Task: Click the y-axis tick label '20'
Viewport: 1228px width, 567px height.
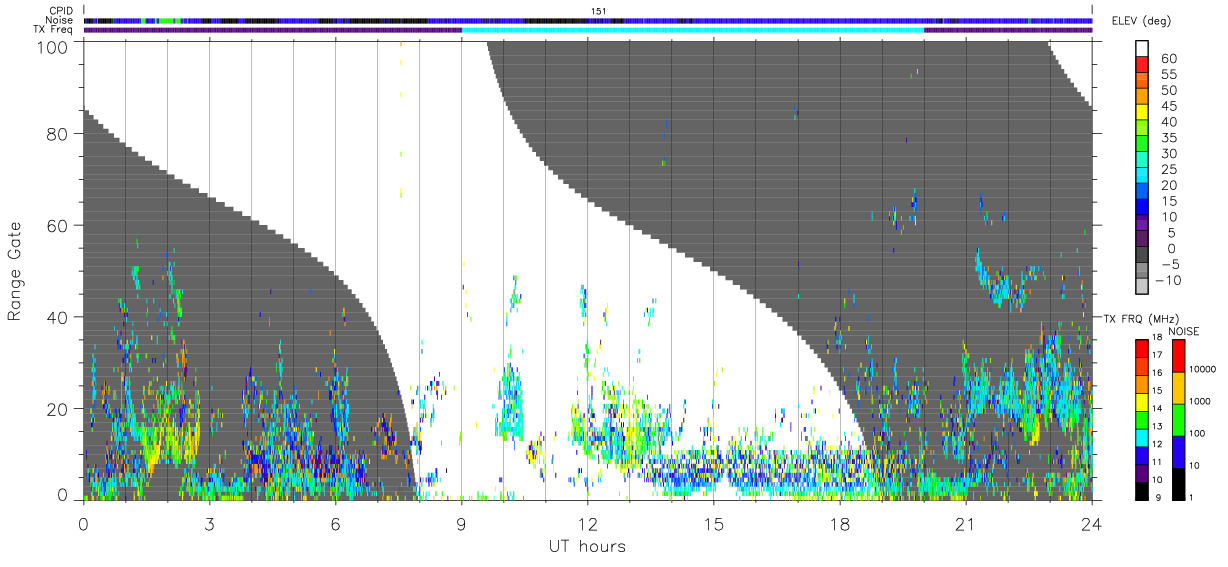Action: tap(59, 409)
